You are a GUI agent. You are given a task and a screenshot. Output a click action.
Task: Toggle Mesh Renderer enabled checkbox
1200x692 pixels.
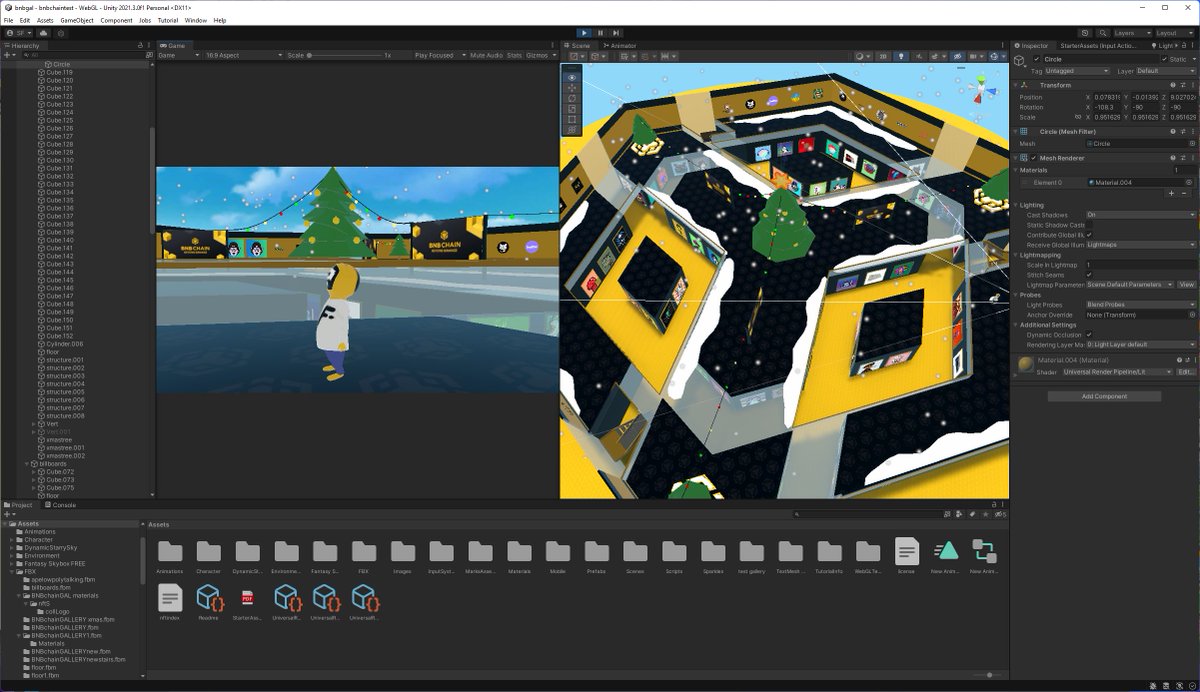(x=1033, y=158)
